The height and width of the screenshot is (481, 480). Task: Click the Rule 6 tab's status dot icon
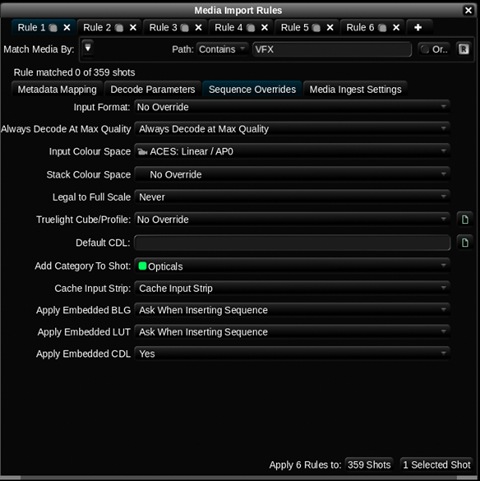[382, 28]
